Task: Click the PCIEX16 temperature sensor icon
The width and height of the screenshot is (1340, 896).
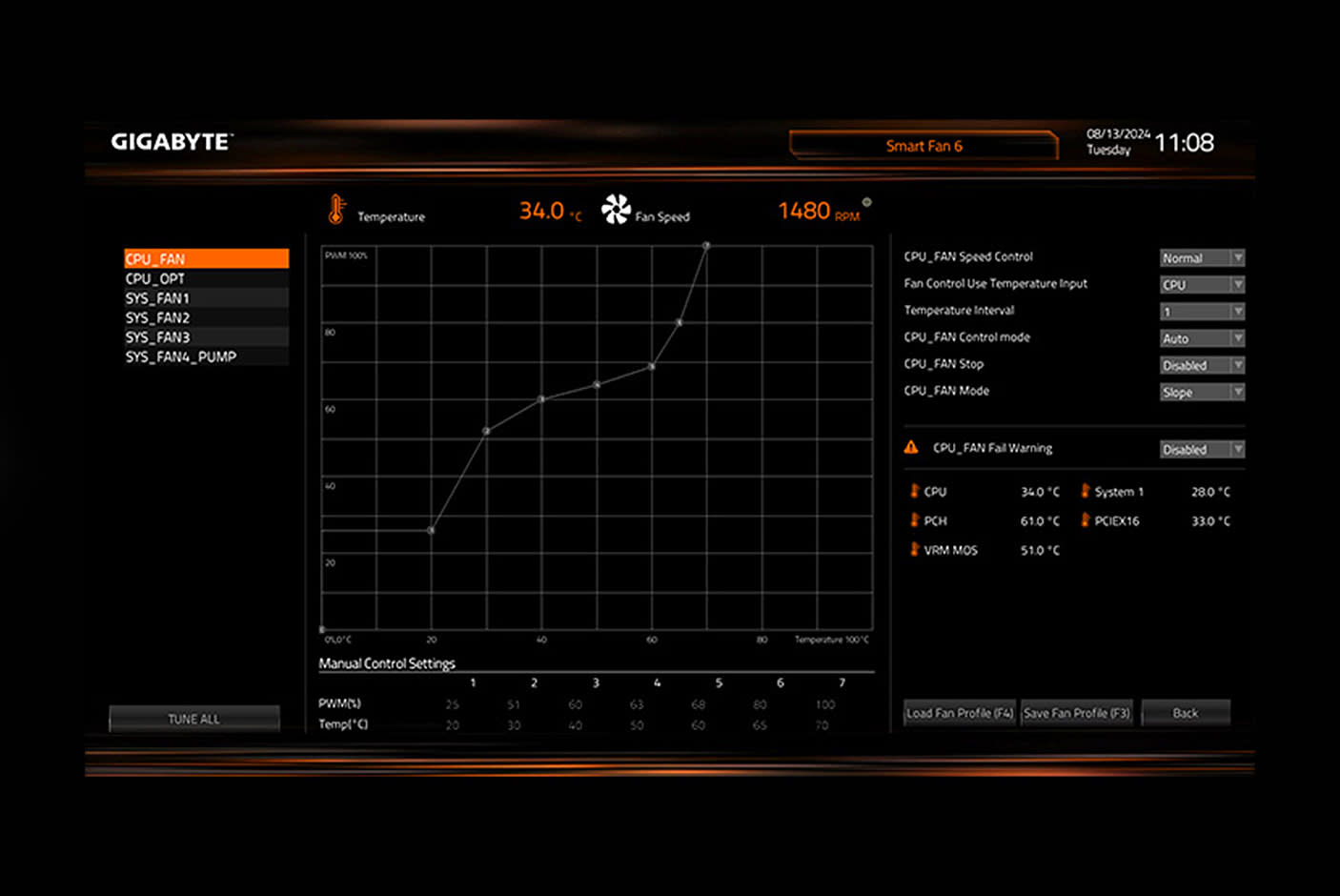Action: coord(1085,520)
